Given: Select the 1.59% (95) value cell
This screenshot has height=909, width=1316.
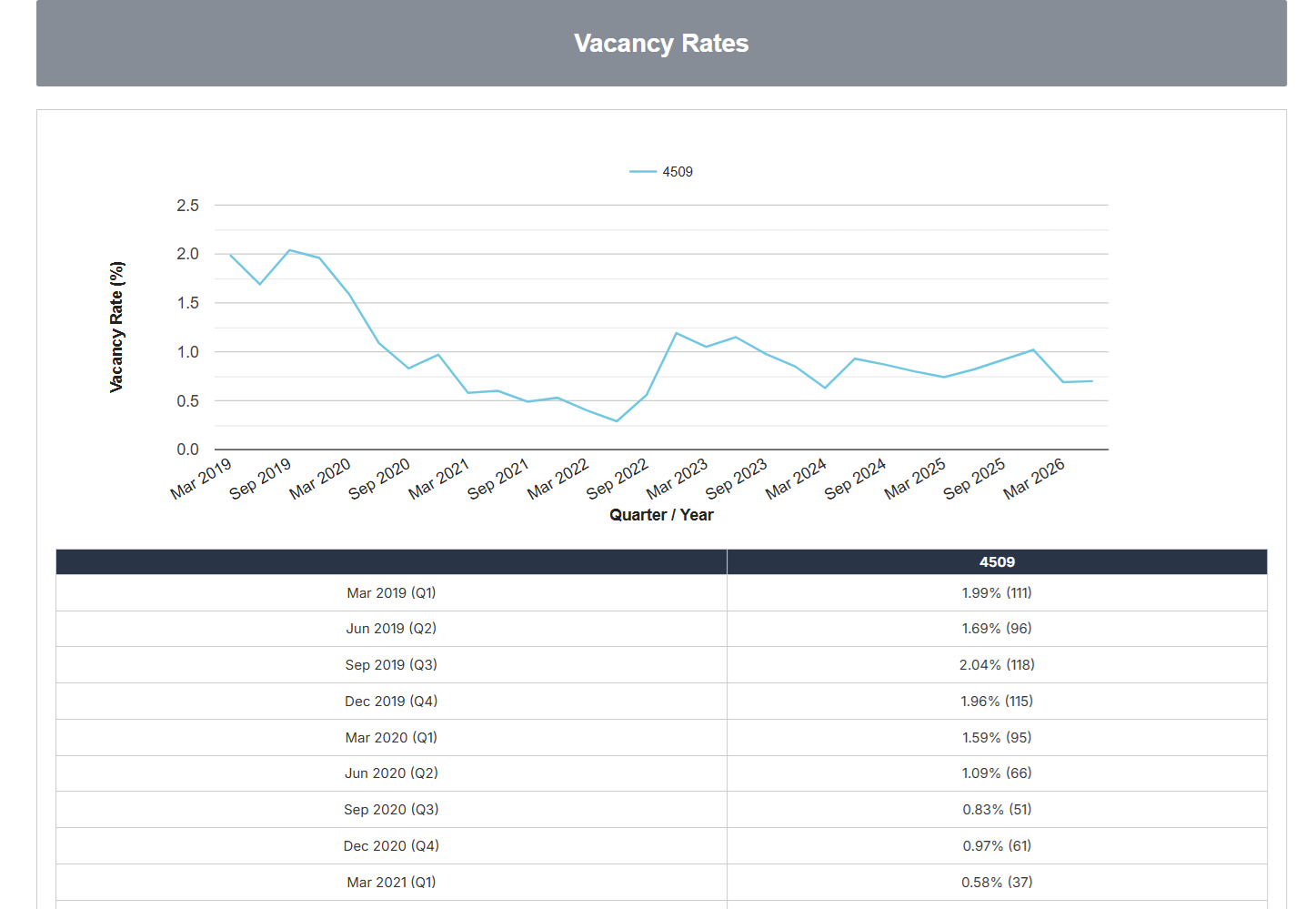Looking at the screenshot, I should click(x=997, y=738).
